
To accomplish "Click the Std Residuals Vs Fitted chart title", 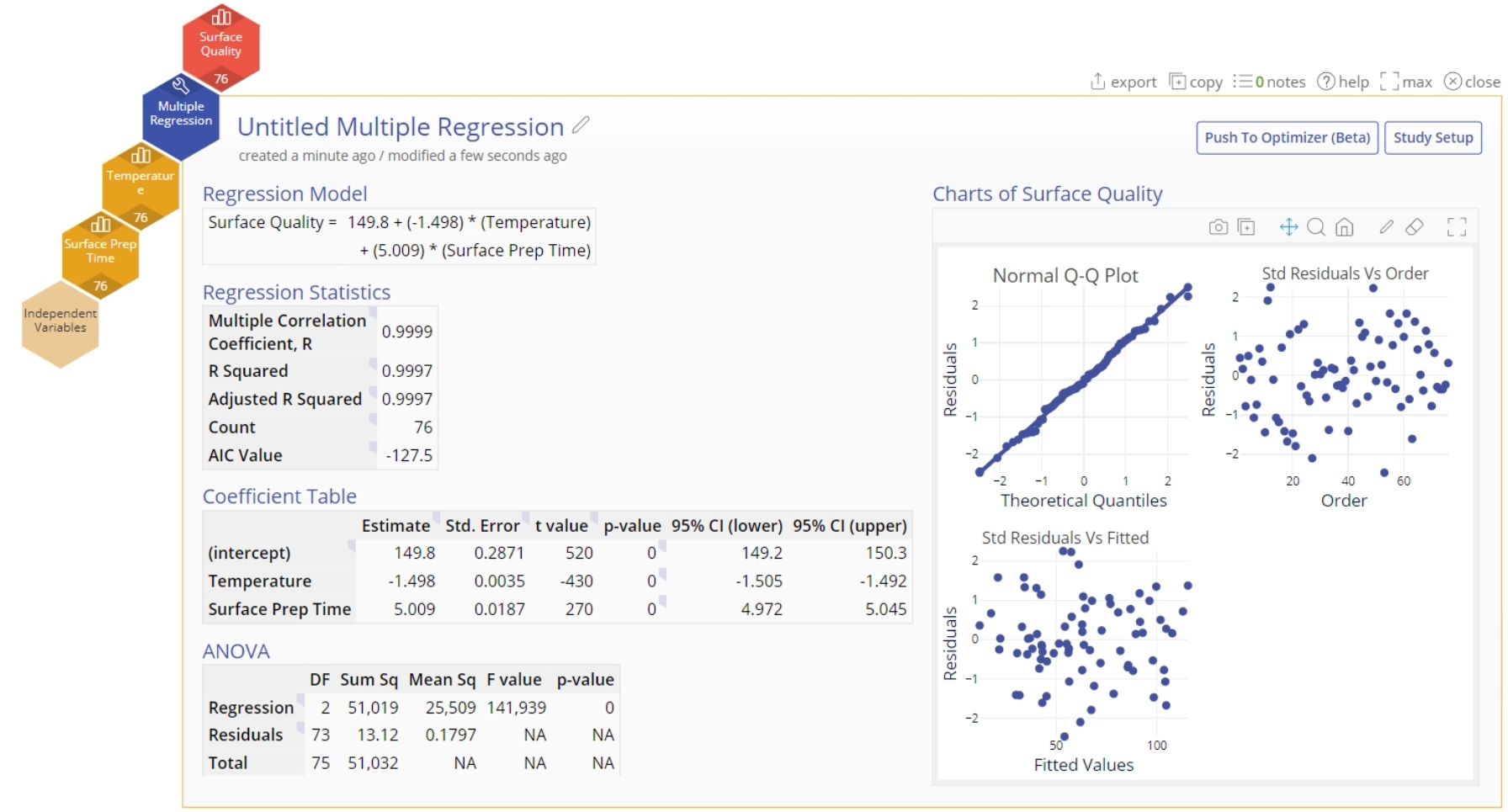I will tap(1065, 538).
